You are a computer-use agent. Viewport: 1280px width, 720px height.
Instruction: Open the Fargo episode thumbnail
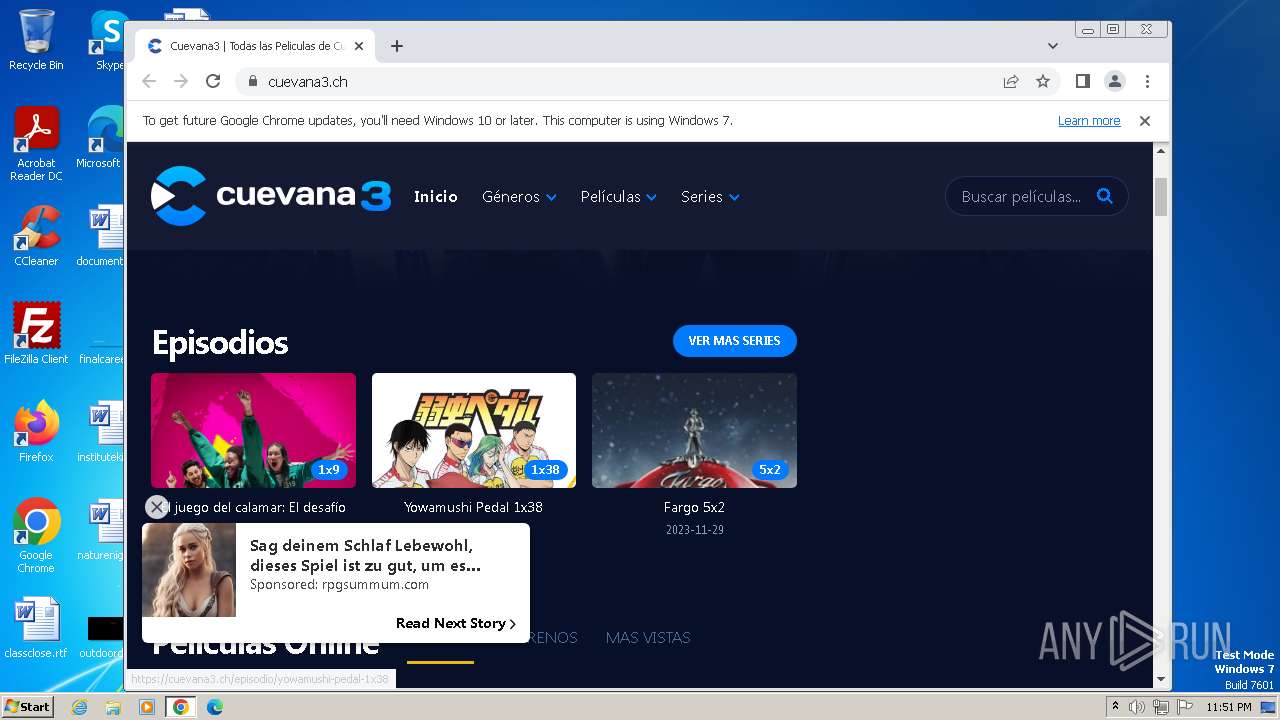coord(694,430)
